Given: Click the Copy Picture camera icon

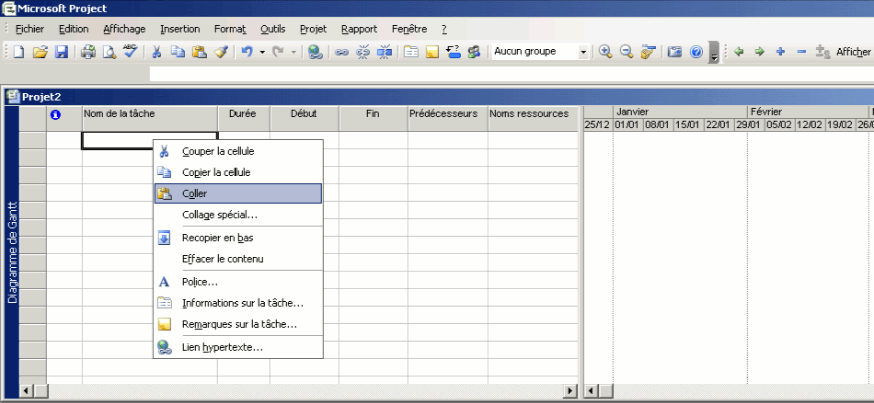Looking at the screenshot, I should [x=674, y=52].
